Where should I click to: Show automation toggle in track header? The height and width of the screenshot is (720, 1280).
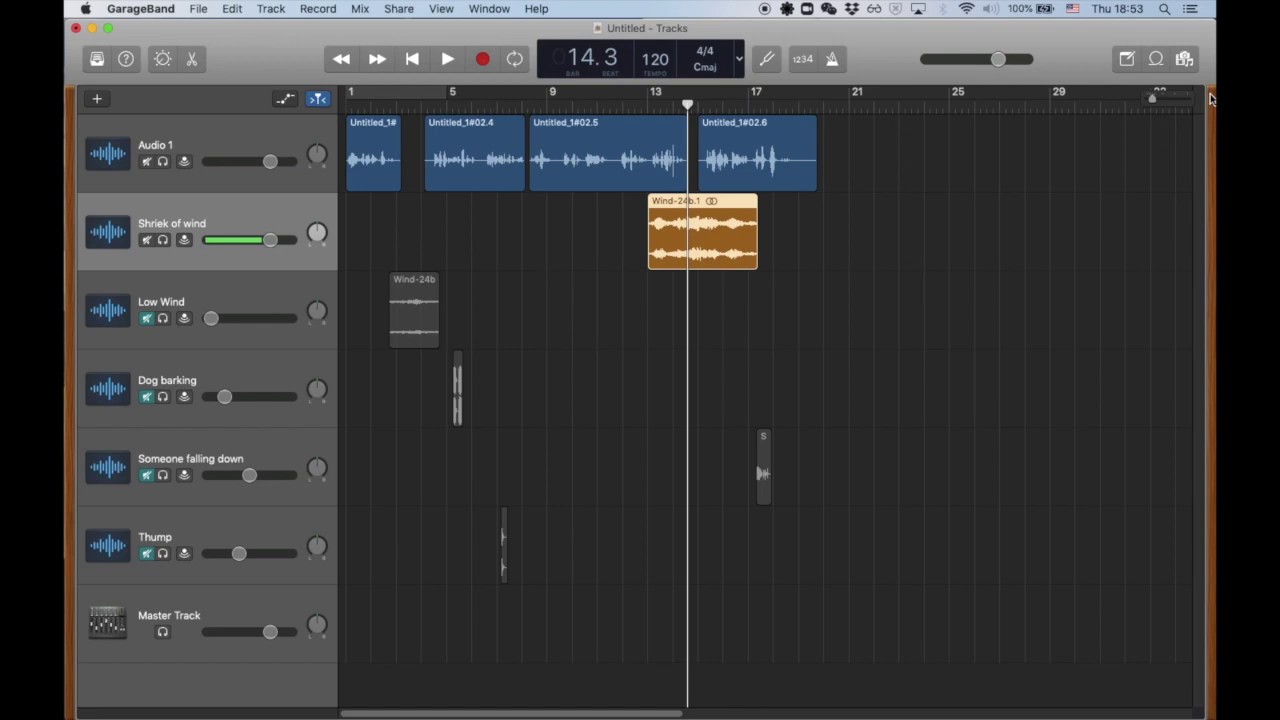click(285, 99)
